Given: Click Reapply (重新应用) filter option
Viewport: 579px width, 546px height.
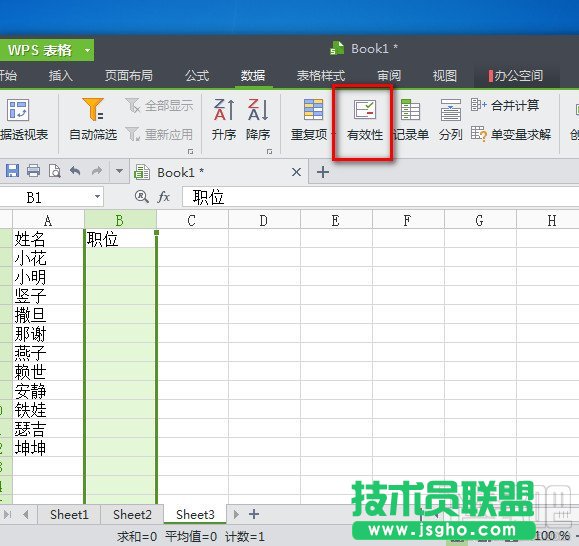Looking at the screenshot, I should tap(159, 134).
